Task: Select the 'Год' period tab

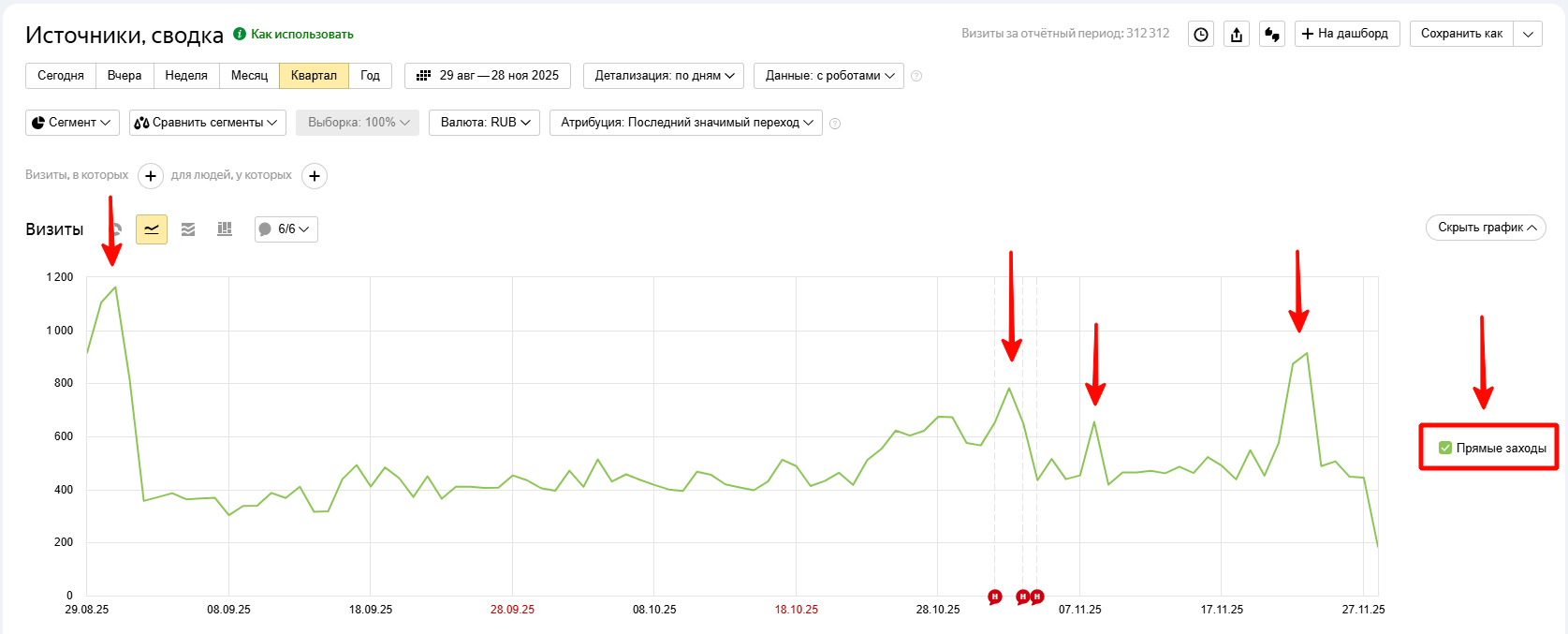Action: pos(370,76)
